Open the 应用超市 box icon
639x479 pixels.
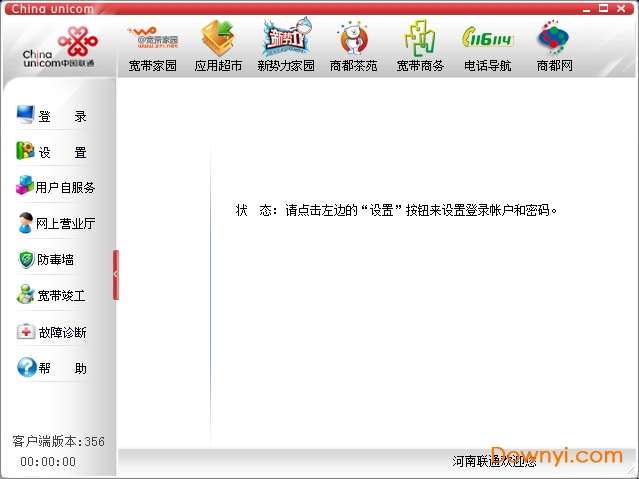click(218, 38)
